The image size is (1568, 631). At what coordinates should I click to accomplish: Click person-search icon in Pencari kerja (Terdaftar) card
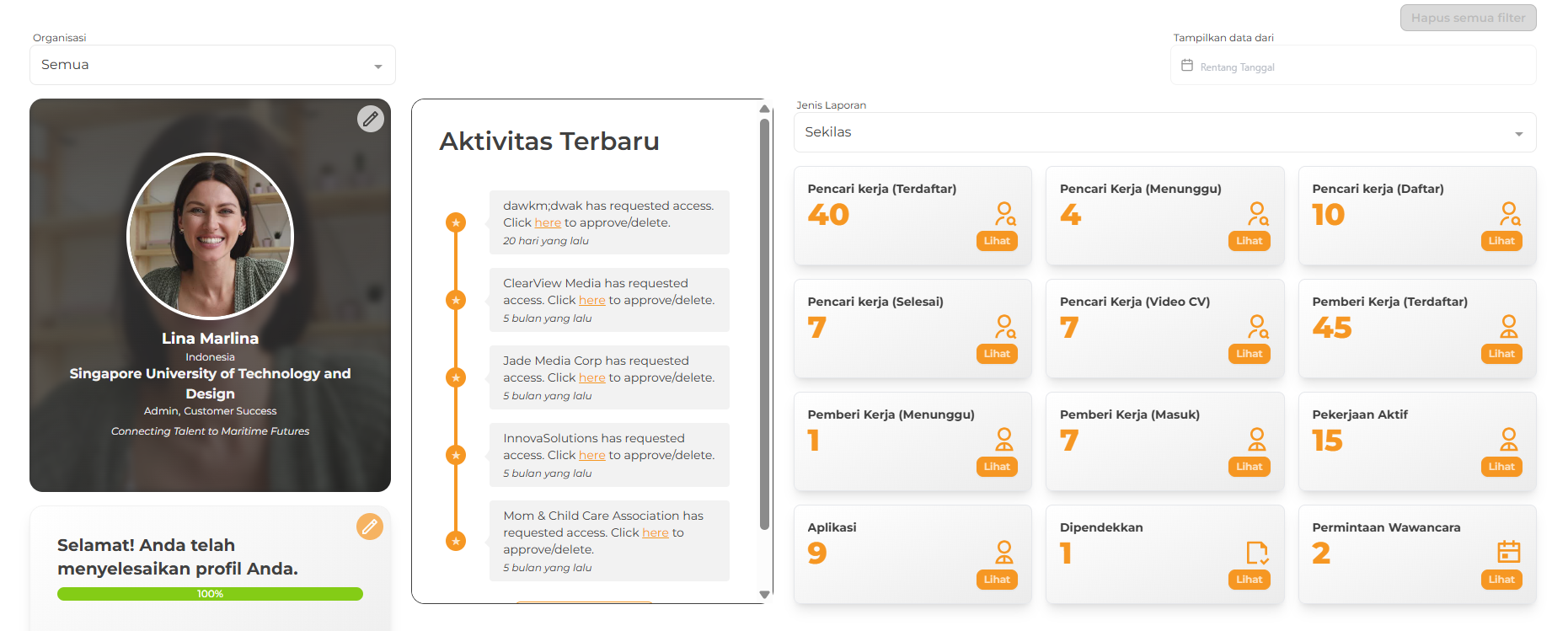click(1004, 213)
